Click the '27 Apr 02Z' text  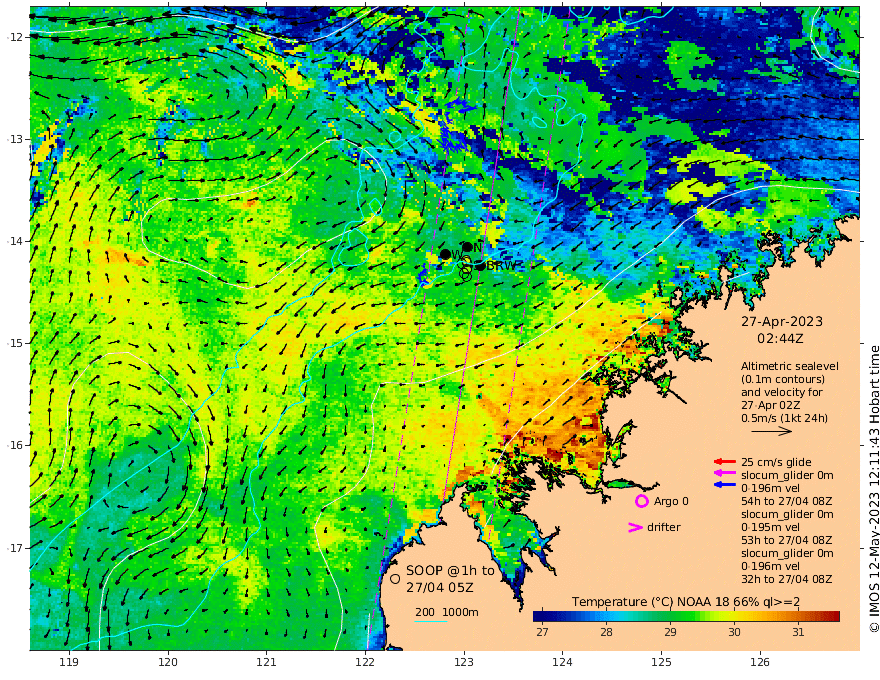(x=771, y=405)
